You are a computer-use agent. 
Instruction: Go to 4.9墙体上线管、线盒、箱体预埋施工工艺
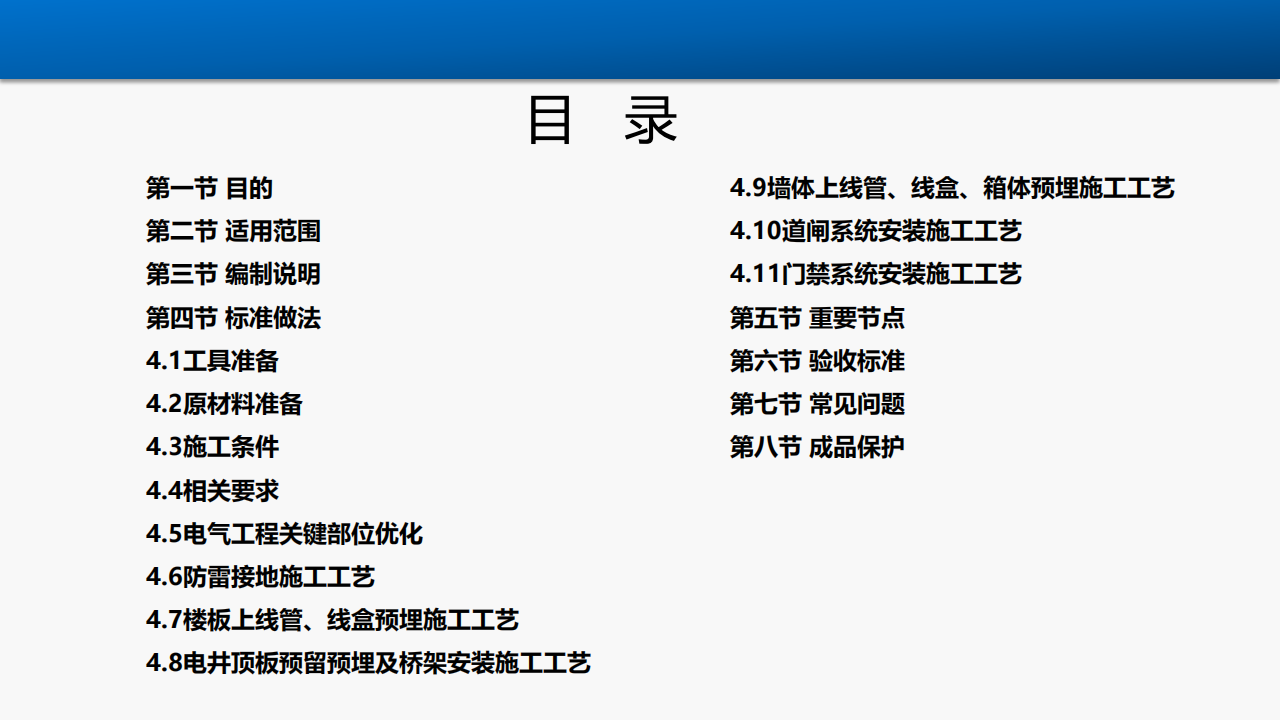click(x=952, y=188)
